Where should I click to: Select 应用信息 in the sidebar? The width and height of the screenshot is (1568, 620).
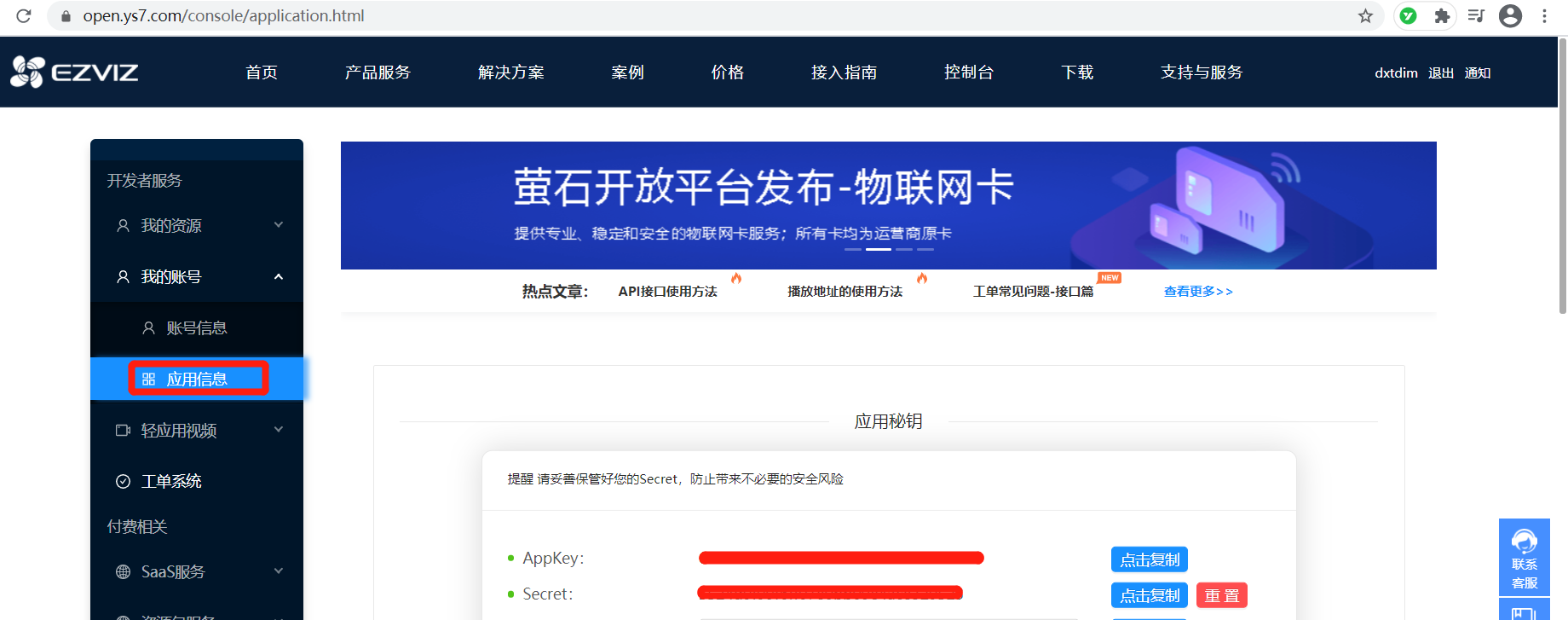(197, 379)
